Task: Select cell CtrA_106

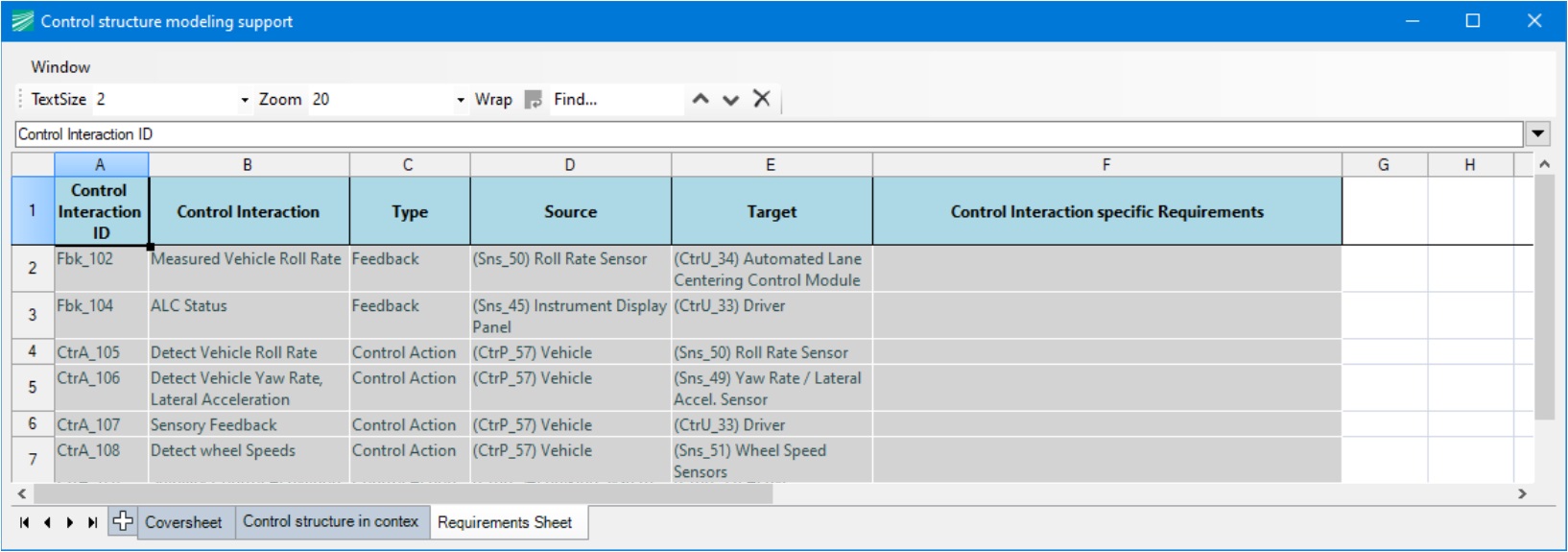Action: pyautogui.click(x=101, y=388)
